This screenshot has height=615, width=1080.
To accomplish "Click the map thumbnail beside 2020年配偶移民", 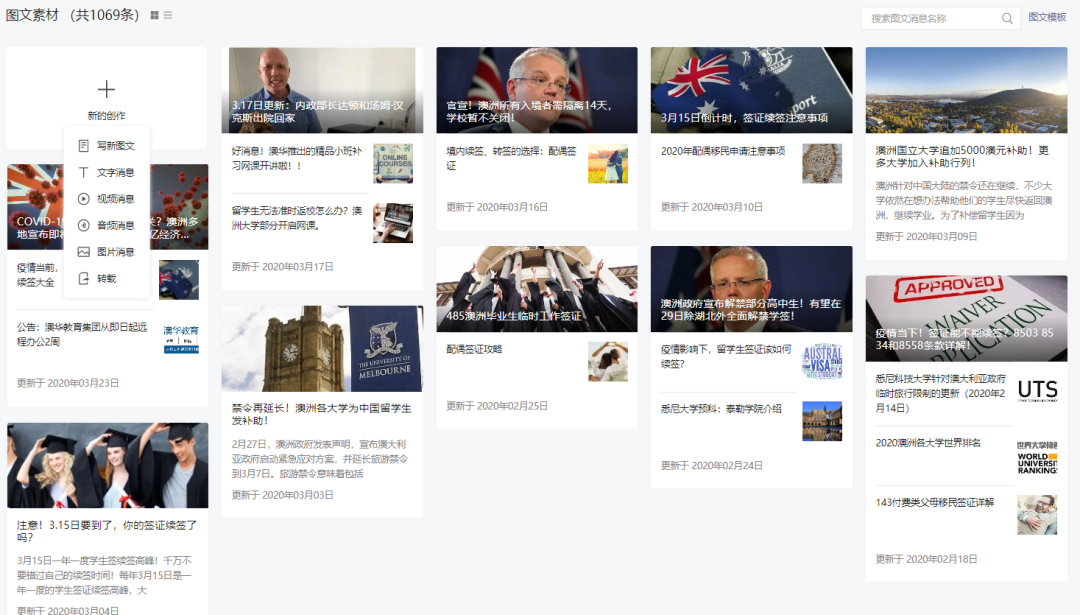I will click(x=822, y=163).
